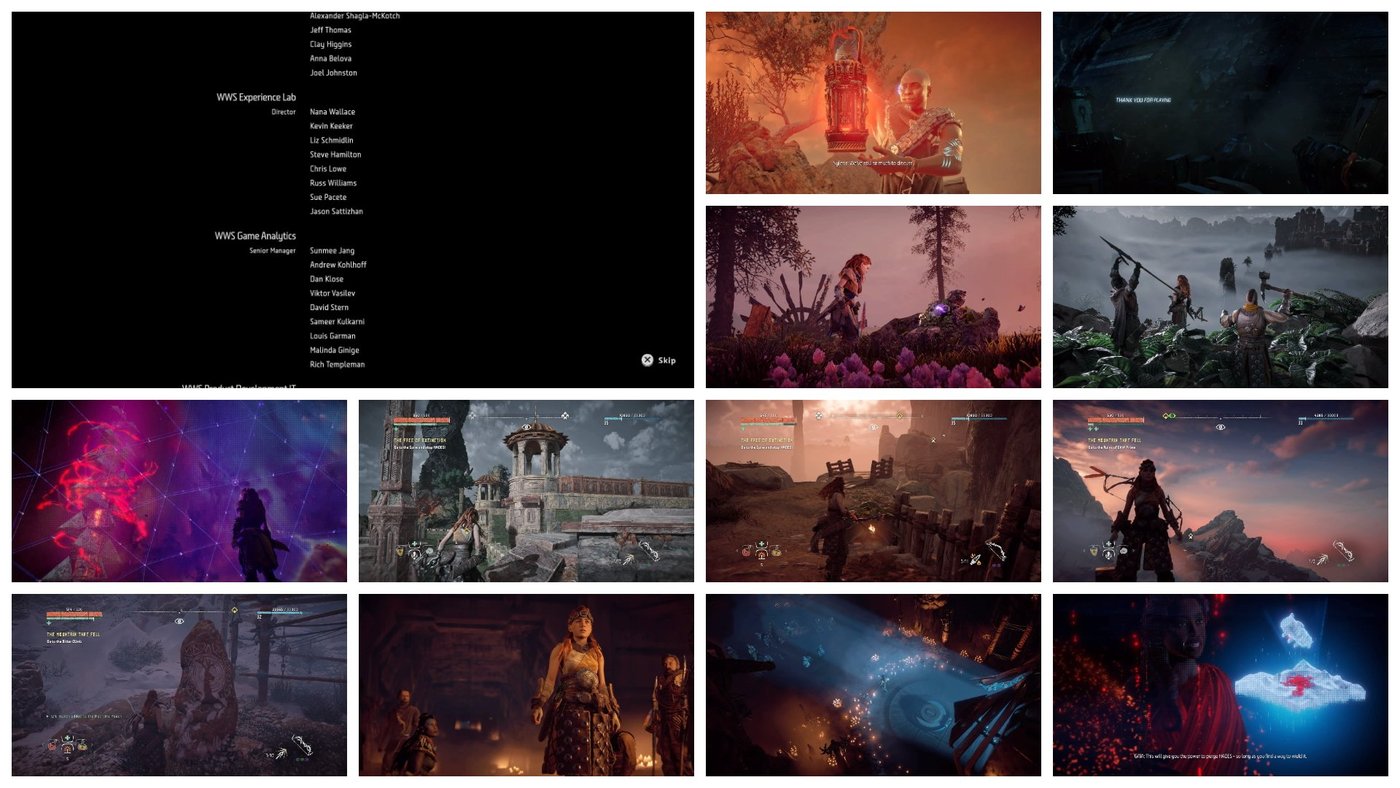1400x788 pixels.
Task: Select the credit name "Steve Hamilton"
Action: [336, 154]
